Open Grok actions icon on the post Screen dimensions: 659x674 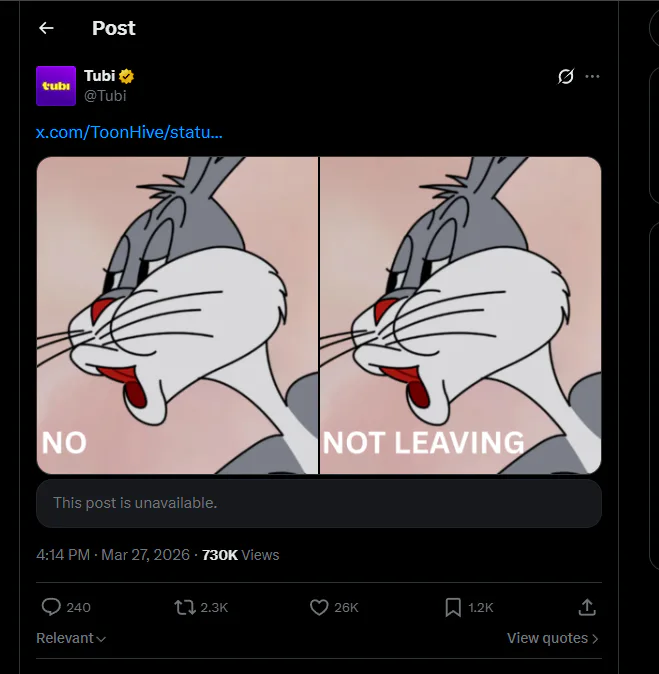click(565, 77)
